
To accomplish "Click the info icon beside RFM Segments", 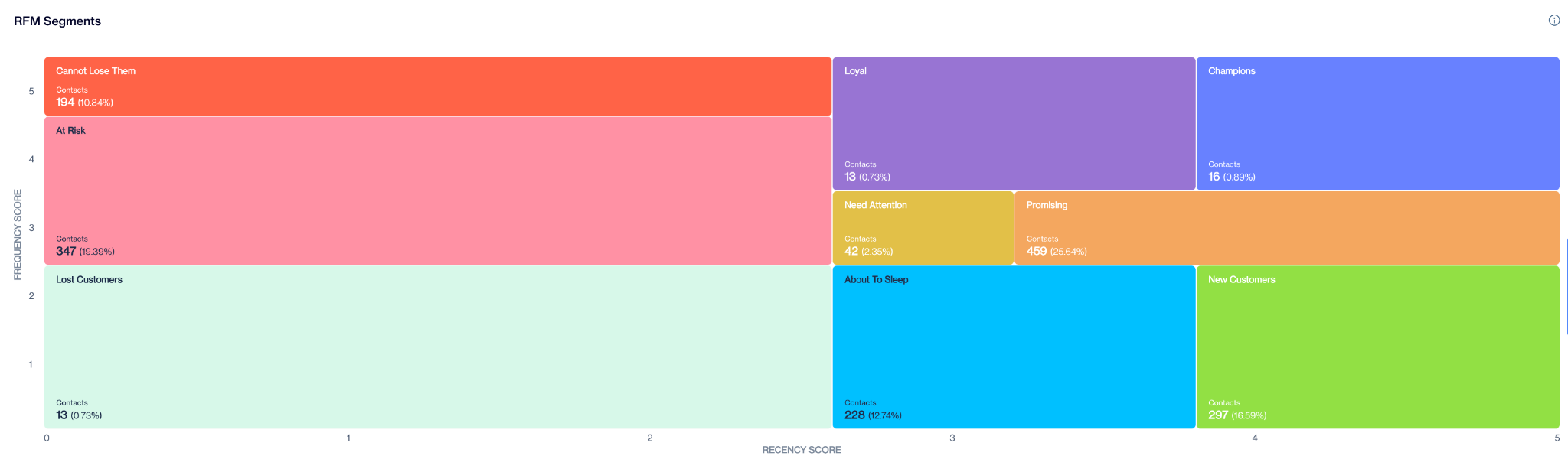I will pos(1553,21).
